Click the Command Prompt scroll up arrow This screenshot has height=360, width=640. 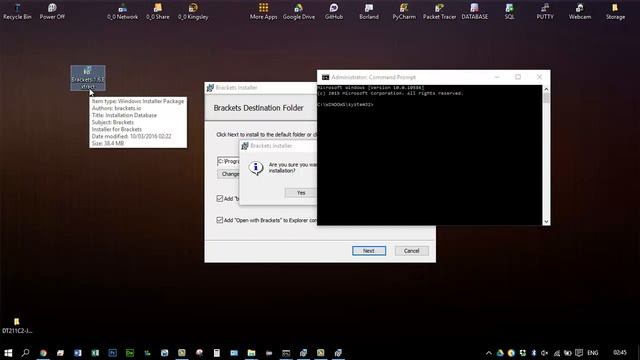pos(546,89)
